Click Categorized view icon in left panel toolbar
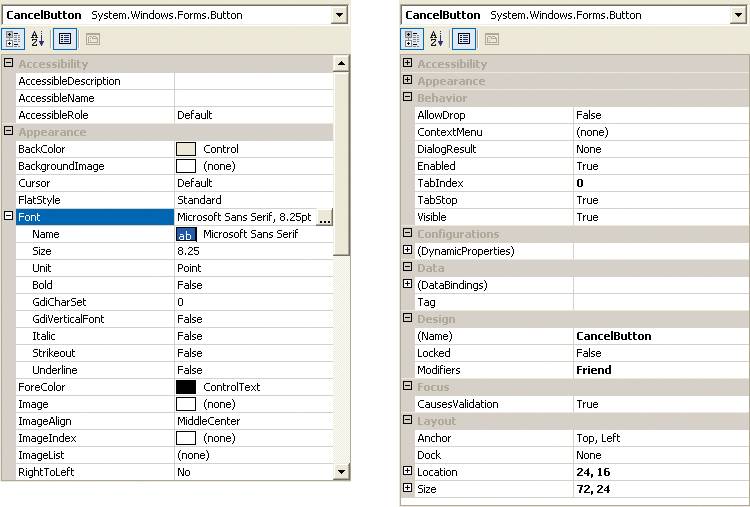Viewport: 750px width, 507px height. [14, 39]
